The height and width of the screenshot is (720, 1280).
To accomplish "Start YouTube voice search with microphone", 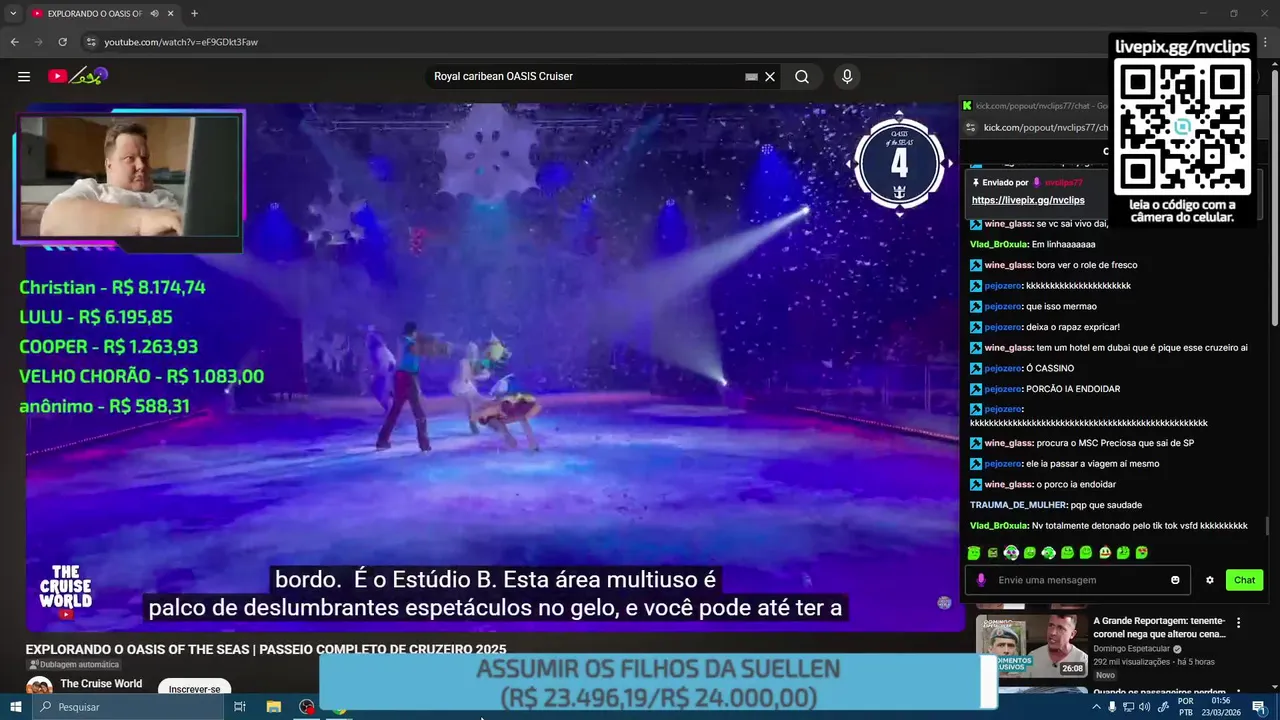I will pyautogui.click(x=847, y=77).
